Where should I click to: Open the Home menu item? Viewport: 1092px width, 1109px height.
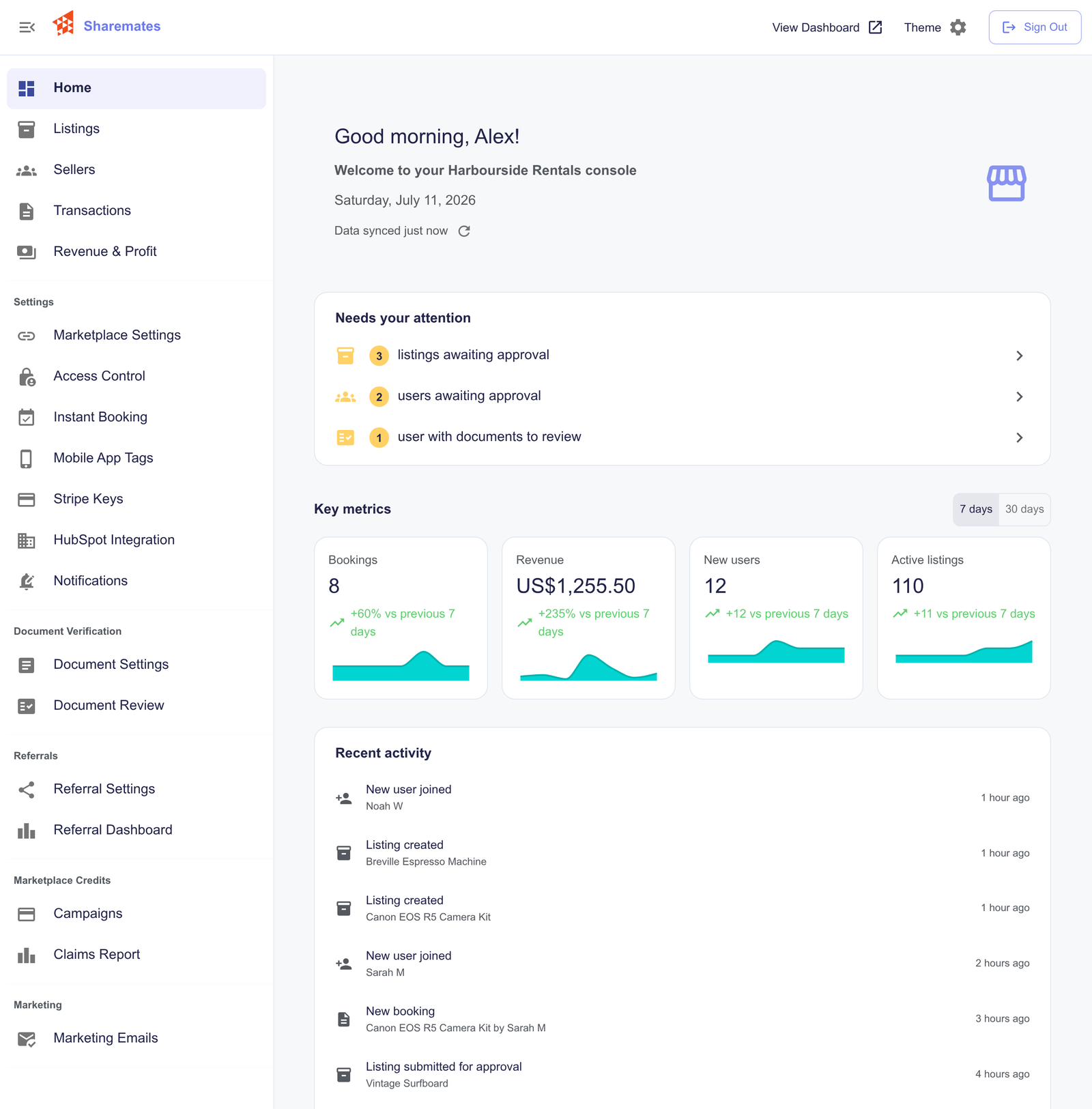click(136, 88)
